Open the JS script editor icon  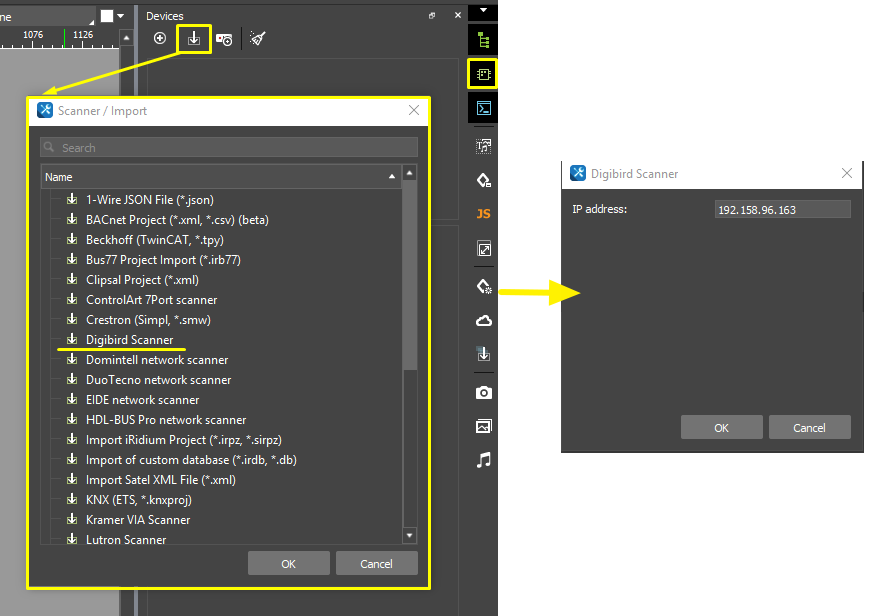point(484,214)
